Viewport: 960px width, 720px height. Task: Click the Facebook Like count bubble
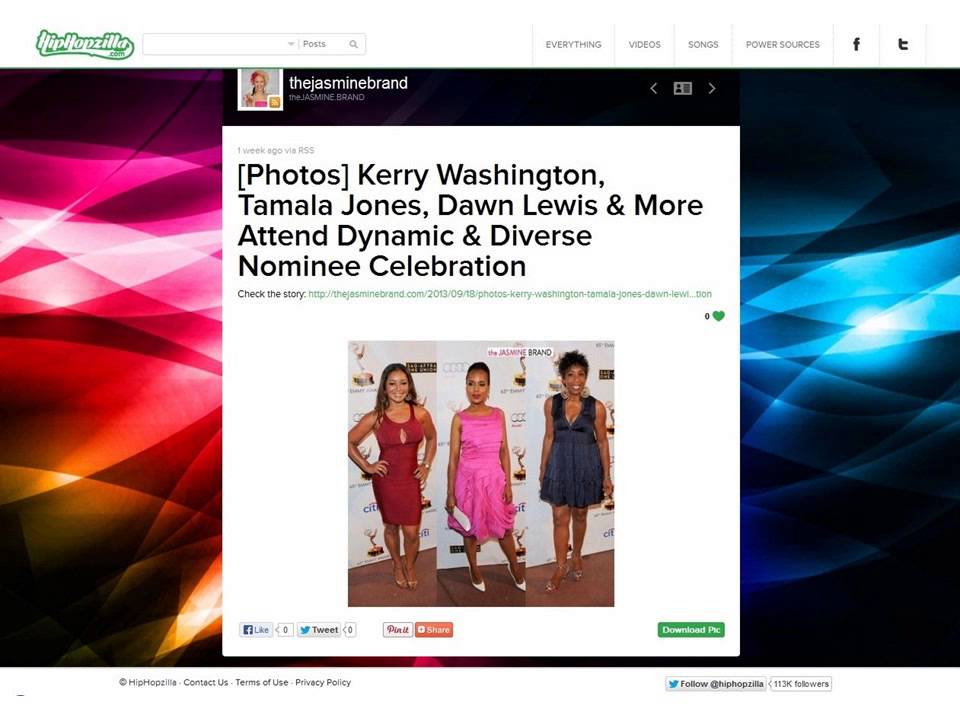click(285, 629)
